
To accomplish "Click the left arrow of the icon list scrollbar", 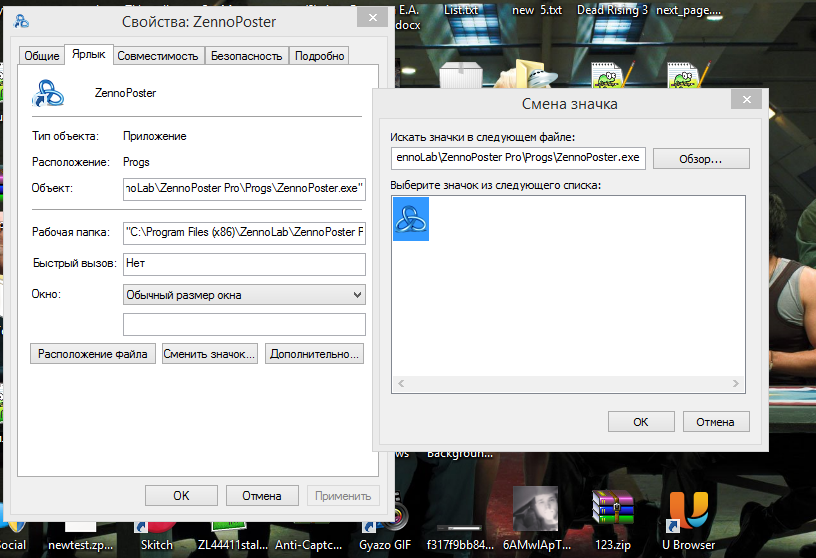I will point(401,384).
